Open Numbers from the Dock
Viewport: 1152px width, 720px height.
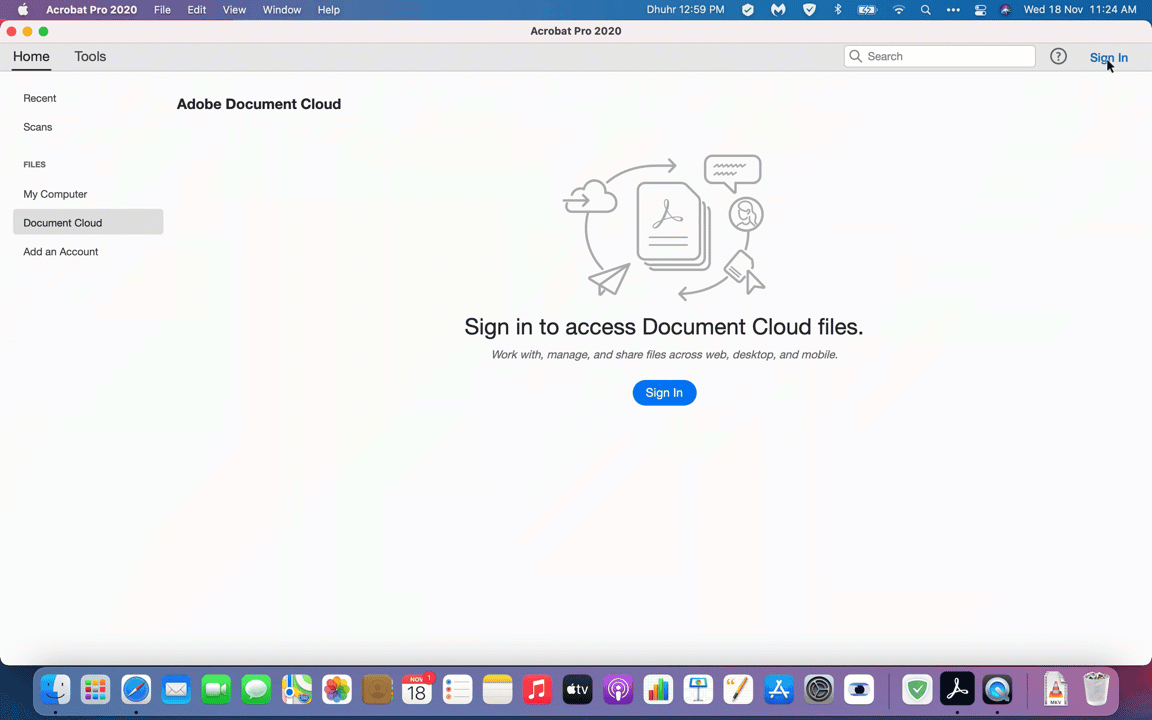click(658, 690)
